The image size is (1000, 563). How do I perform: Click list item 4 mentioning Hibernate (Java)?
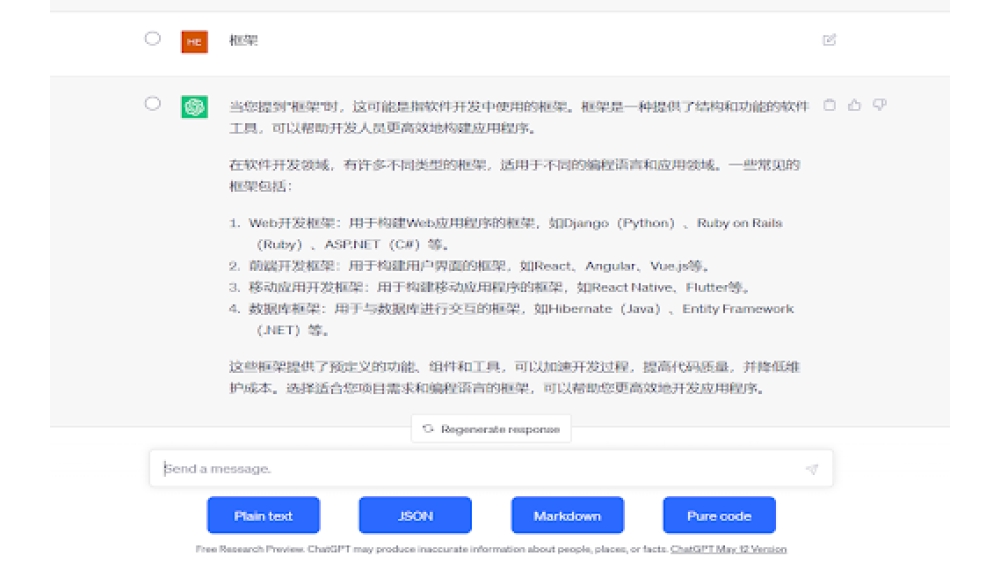tap(512, 319)
